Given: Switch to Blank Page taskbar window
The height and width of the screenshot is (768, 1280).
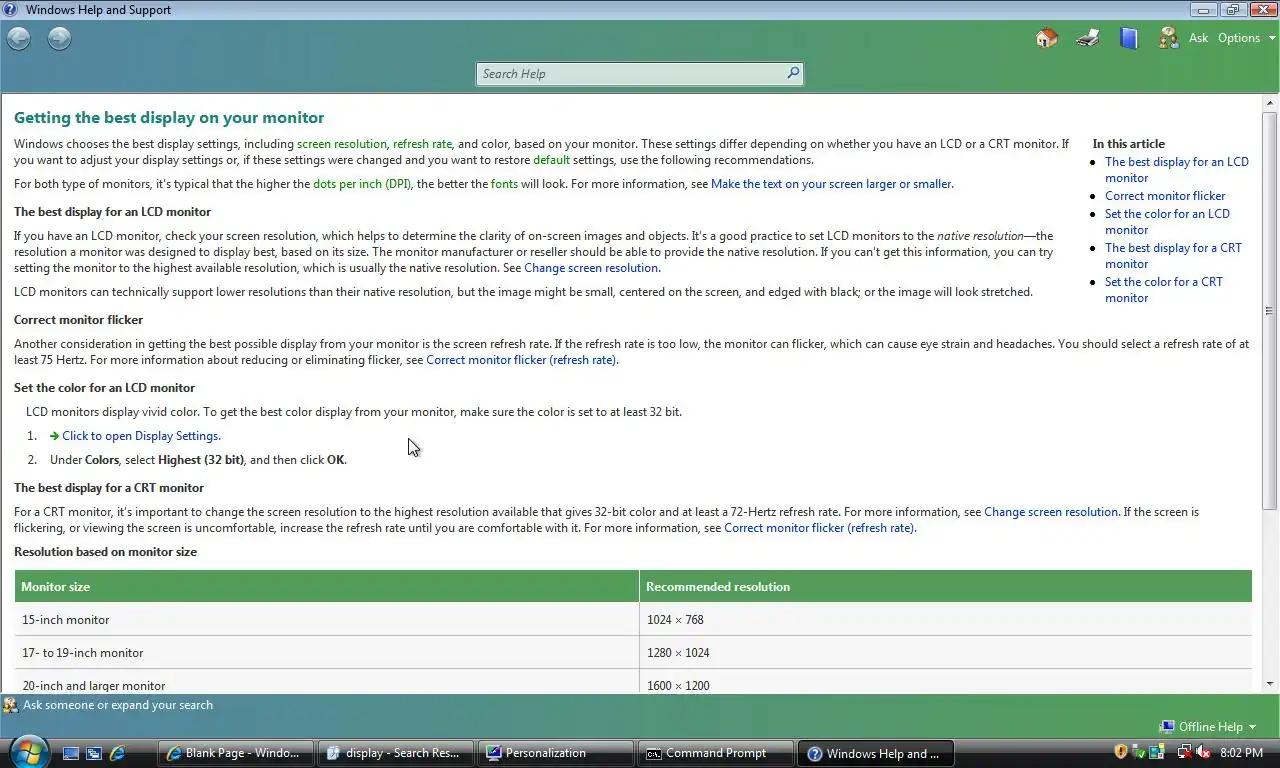Looking at the screenshot, I should pos(236,753).
